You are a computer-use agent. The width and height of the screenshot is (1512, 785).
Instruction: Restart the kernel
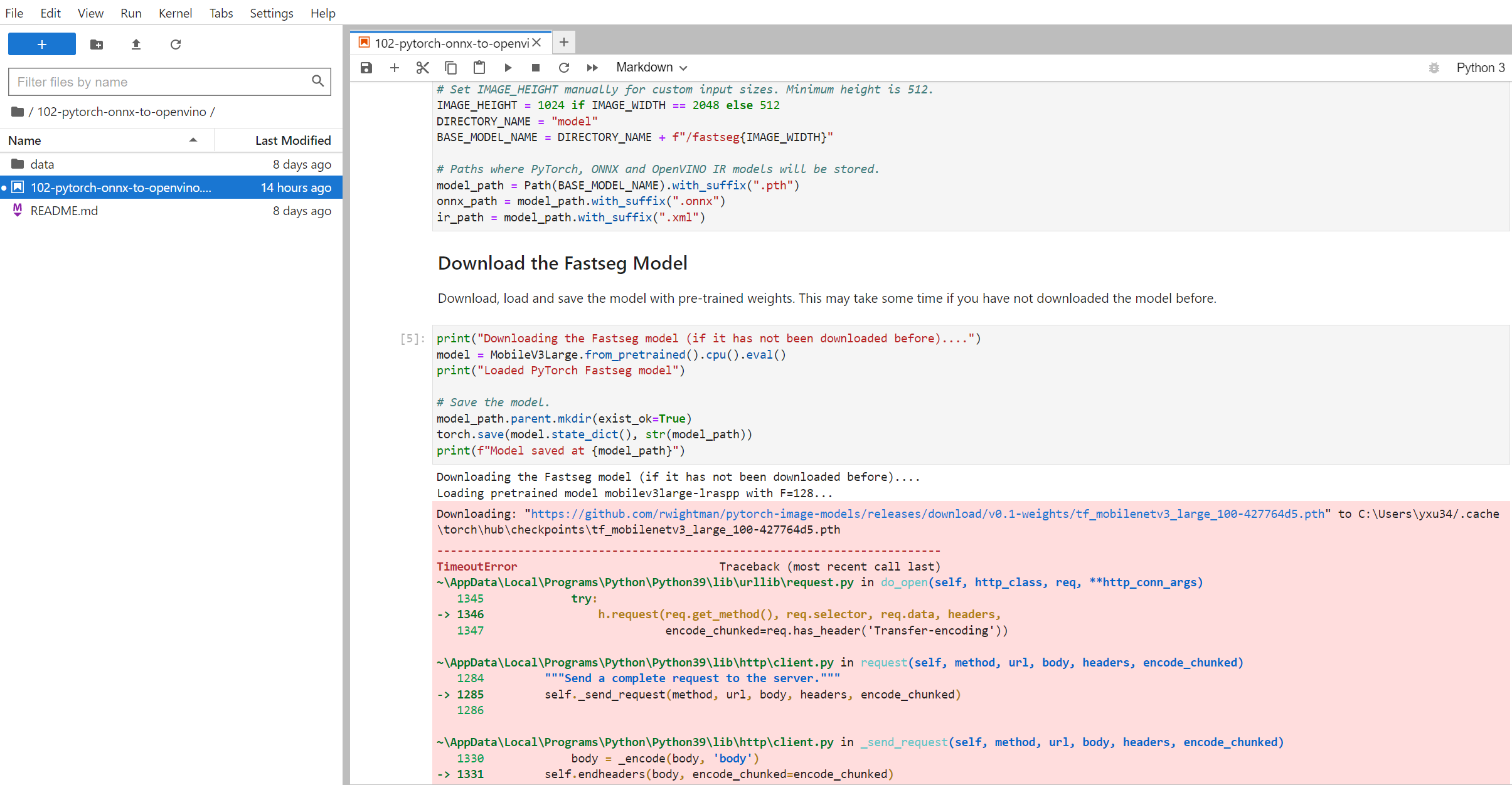(x=563, y=67)
